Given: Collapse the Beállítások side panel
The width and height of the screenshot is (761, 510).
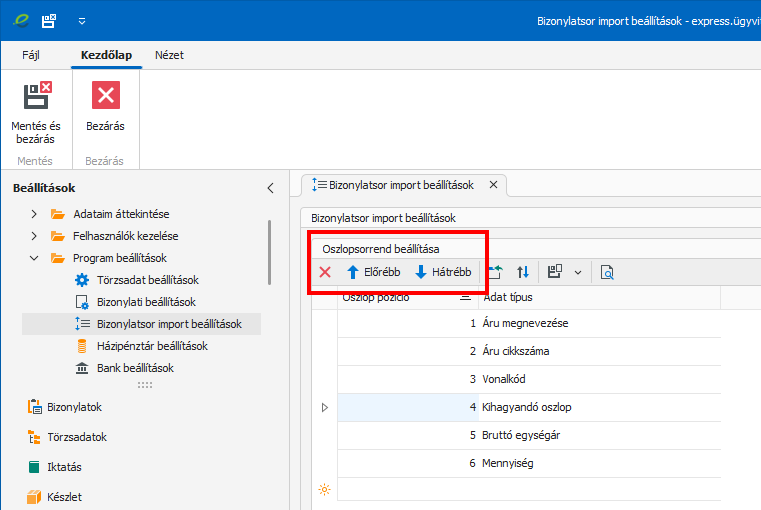Looking at the screenshot, I should 269,188.
